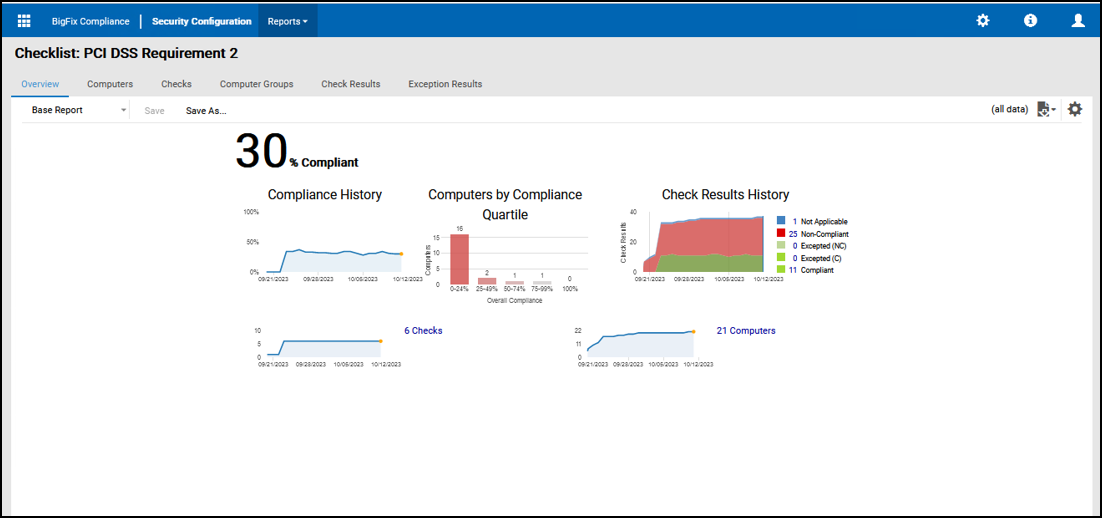This screenshot has height=518, width=1102.
Task: Switch to the Checks tab
Action: pyautogui.click(x=176, y=84)
